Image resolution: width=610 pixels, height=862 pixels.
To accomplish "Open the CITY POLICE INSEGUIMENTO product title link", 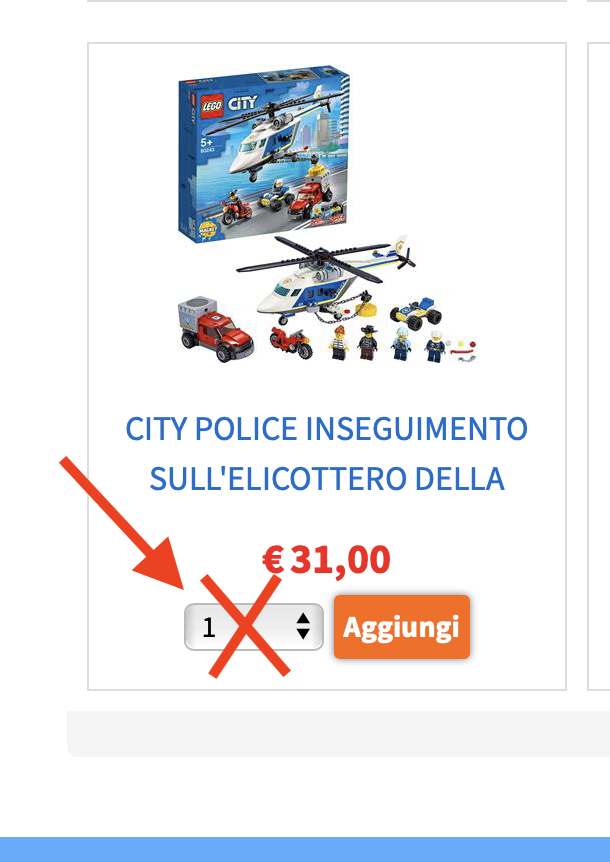I will coord(326,429).
